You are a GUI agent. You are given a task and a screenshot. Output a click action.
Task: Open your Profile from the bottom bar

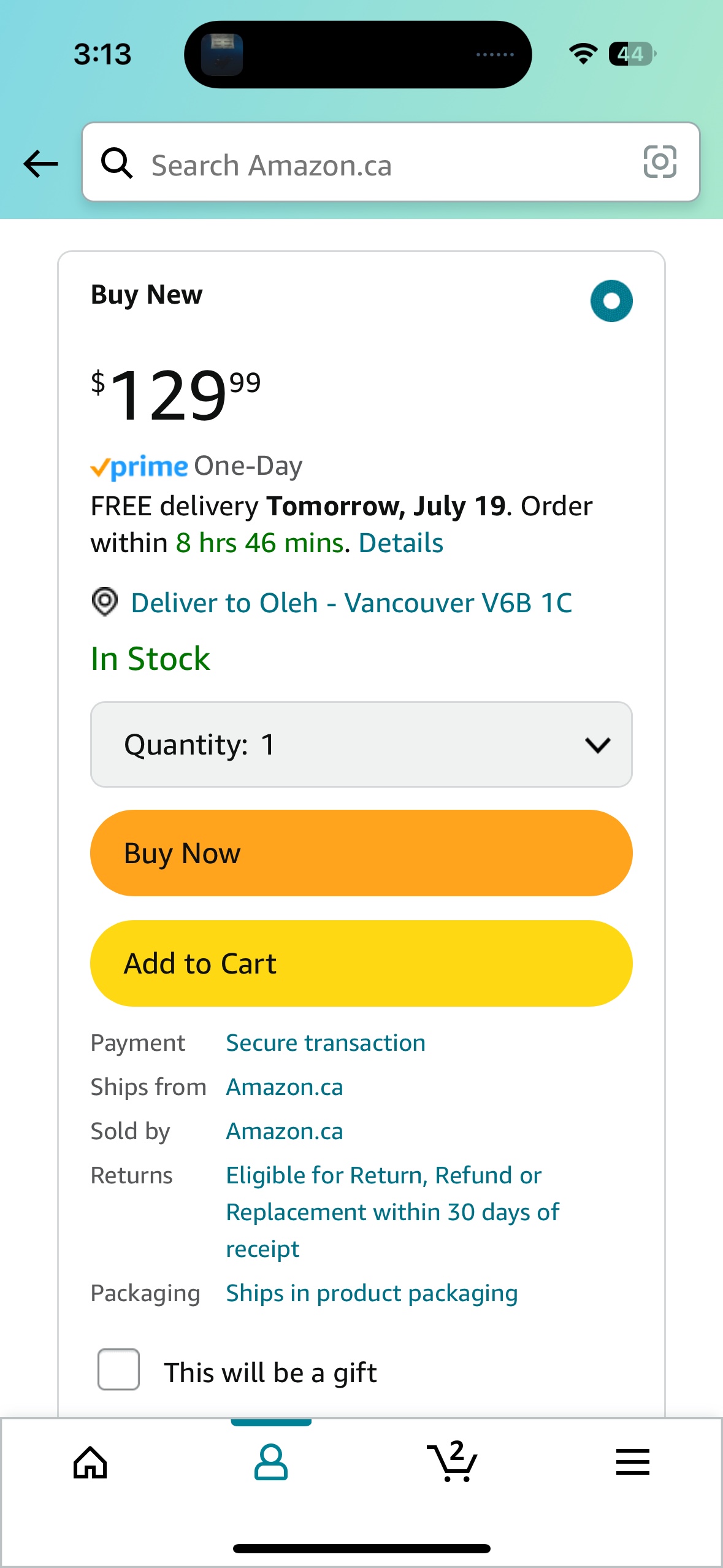pyautogui.click(x=271, y=1463)
